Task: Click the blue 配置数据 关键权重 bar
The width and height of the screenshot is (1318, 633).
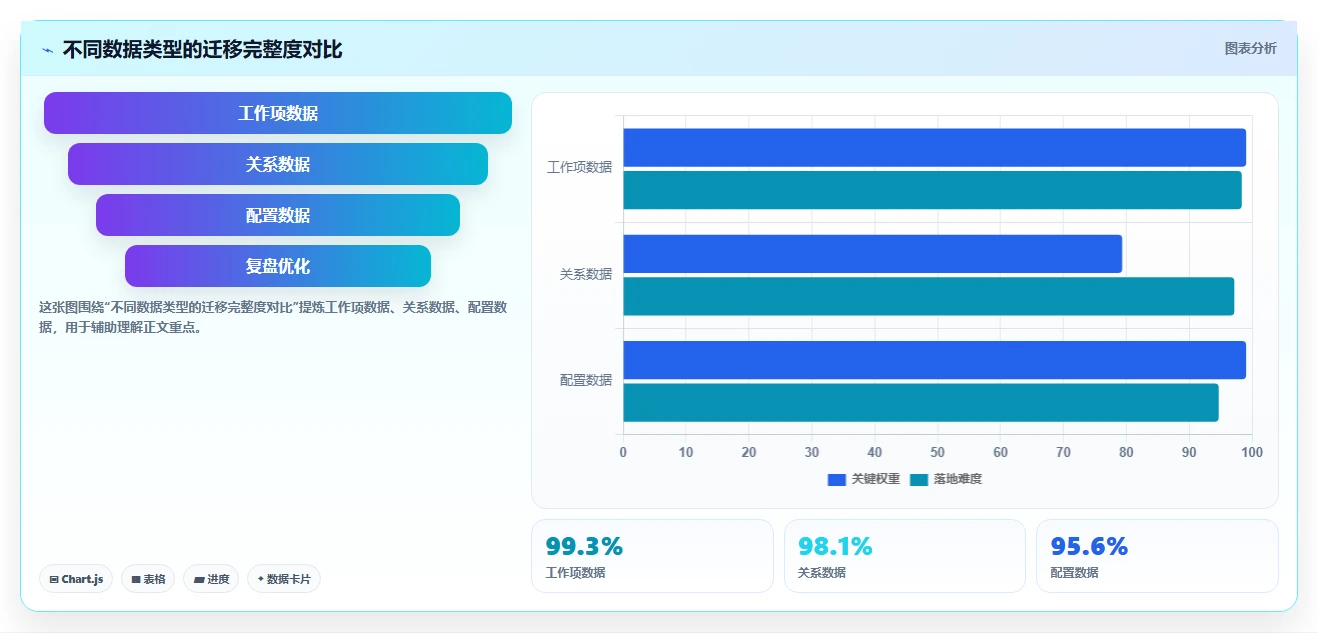Action: (x=935, y=360)
